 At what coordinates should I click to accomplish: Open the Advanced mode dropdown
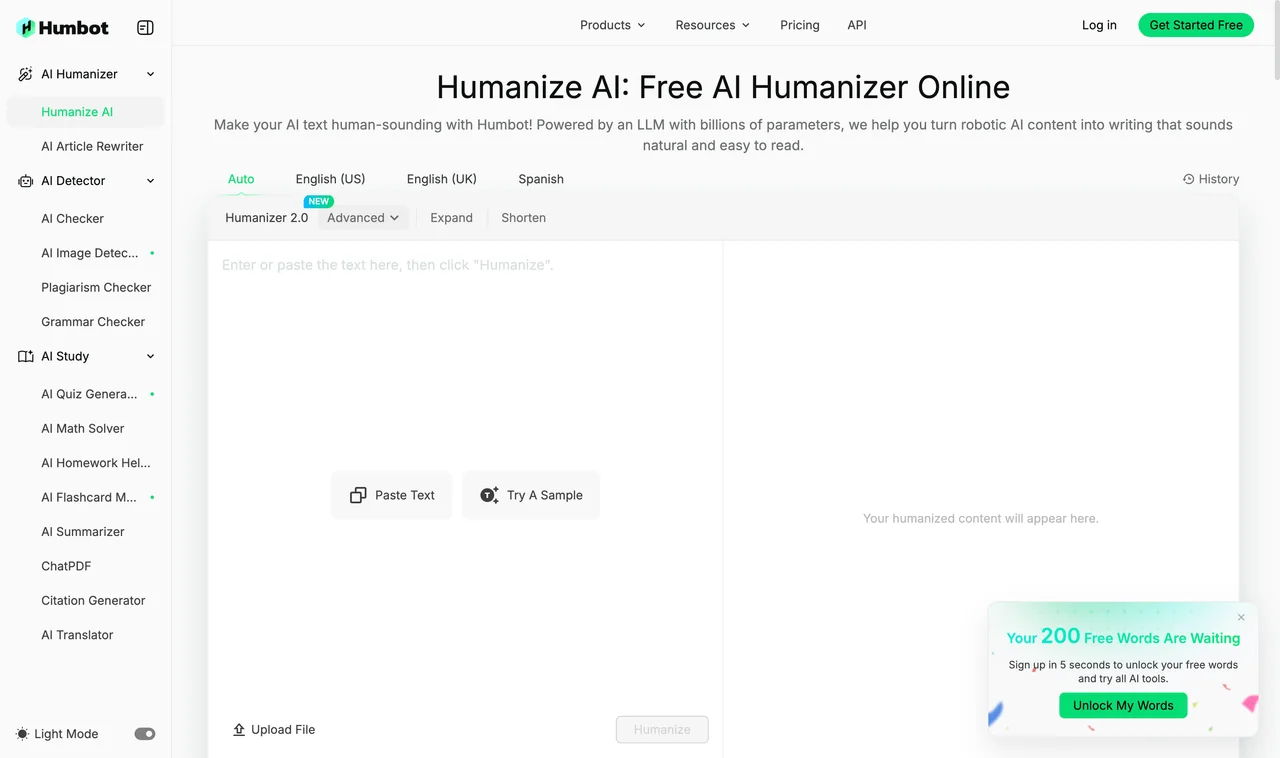click(363, 218)
